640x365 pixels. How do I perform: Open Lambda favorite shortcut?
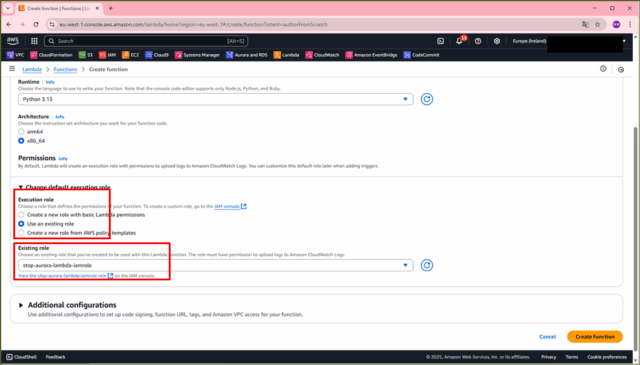pos(287,55)
